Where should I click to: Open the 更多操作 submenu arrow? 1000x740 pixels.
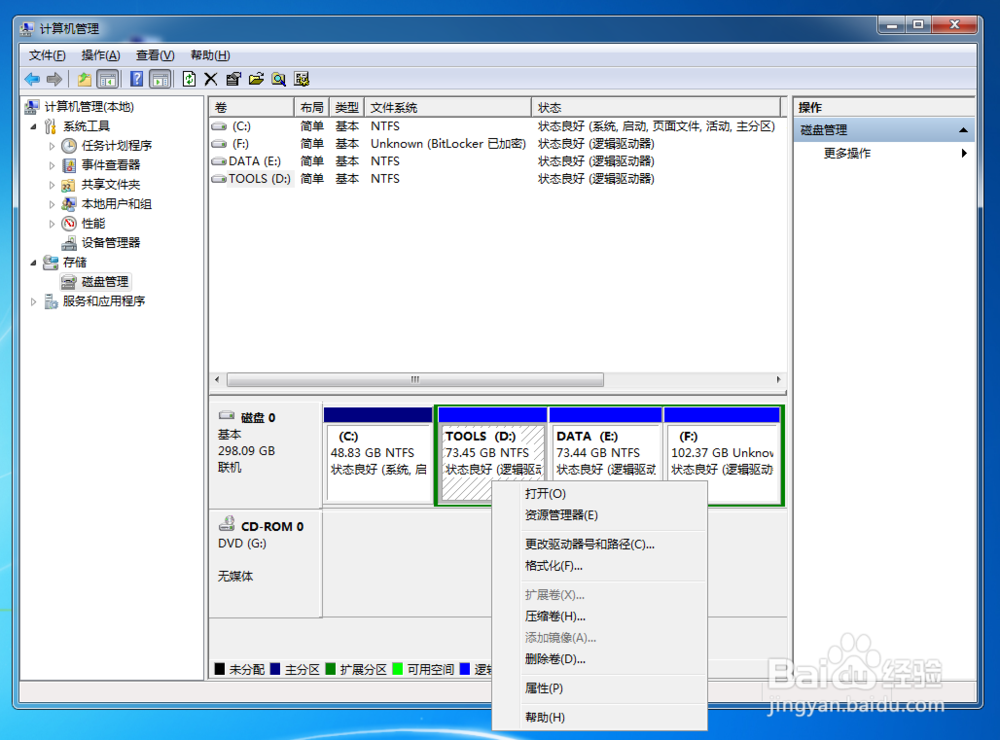click(964, 153)
